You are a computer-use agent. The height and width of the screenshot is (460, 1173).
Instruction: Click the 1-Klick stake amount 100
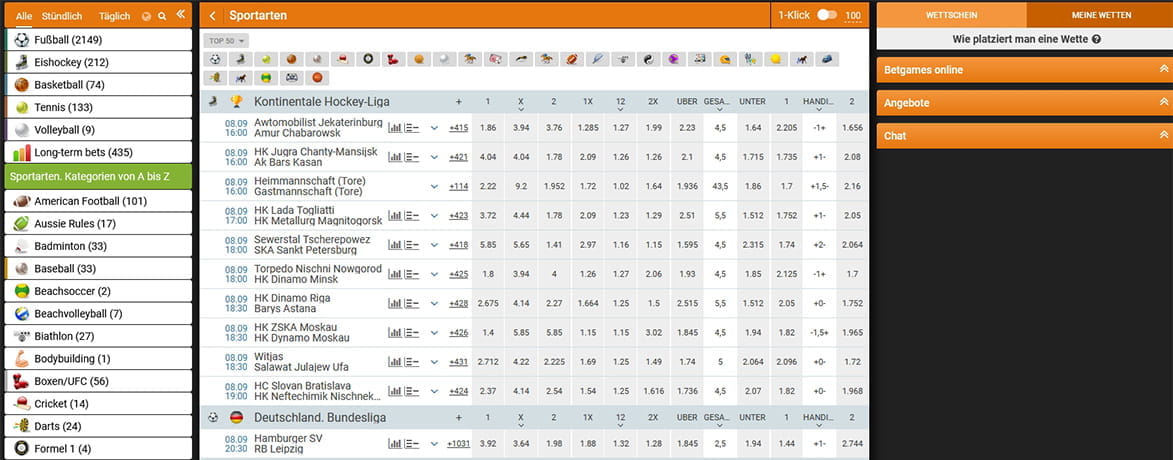click(x=853, y=16)
